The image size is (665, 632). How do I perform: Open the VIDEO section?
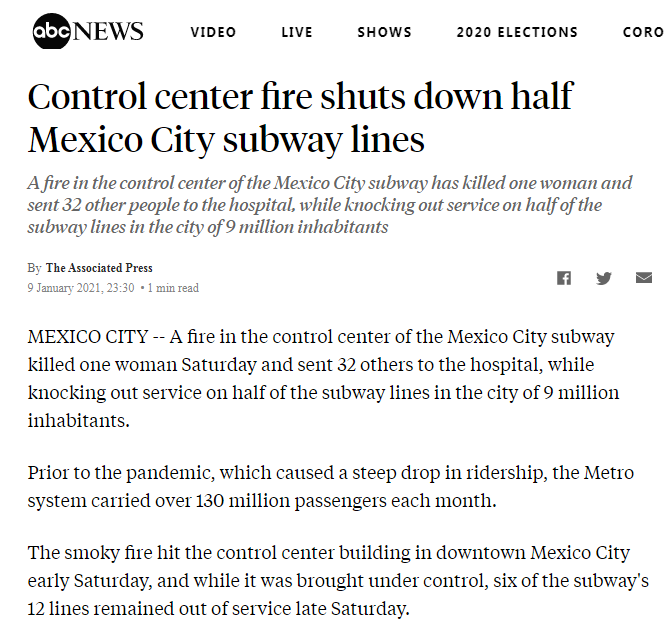(x=215, y=32)
